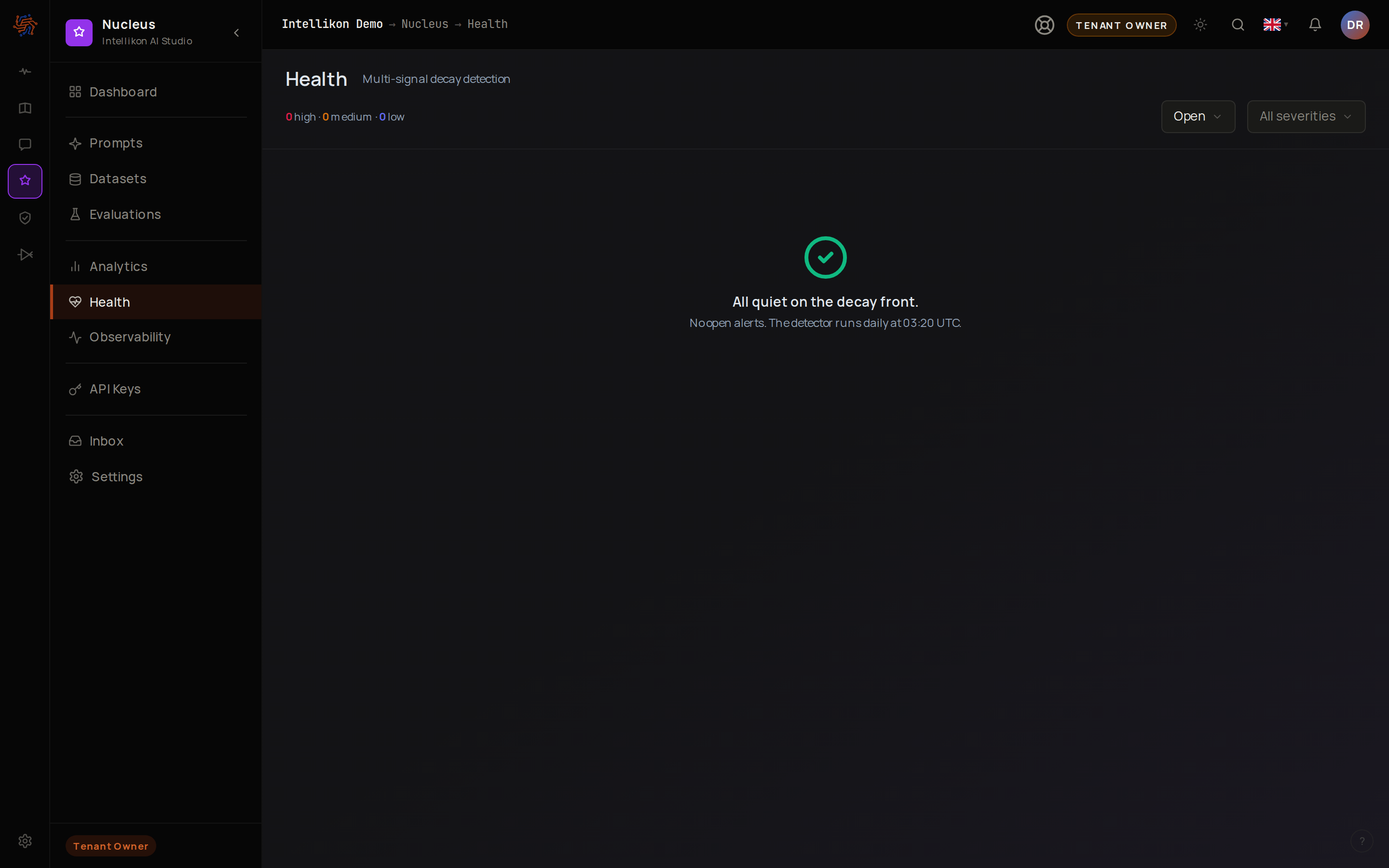The width and height of the screenshot is (1389, 868).
Task: Open the Open status filter dropdown
Action: click(x=1198, y=117)
